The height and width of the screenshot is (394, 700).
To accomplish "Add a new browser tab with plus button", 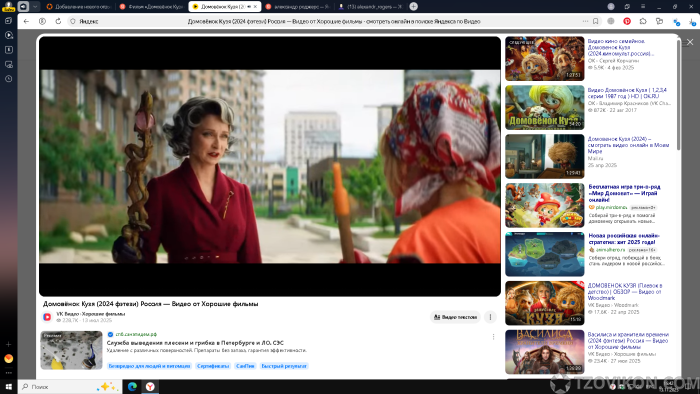I will point(413,6).
